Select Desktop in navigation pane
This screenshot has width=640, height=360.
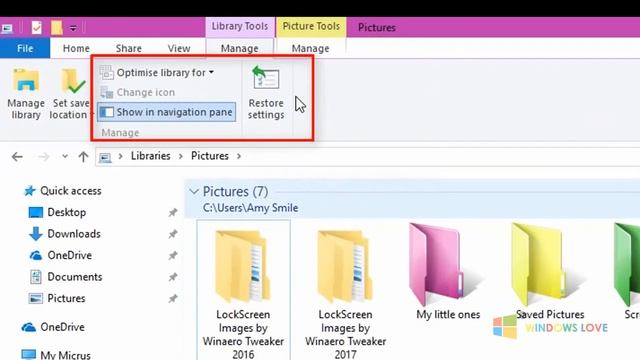(x=67, y=212)
